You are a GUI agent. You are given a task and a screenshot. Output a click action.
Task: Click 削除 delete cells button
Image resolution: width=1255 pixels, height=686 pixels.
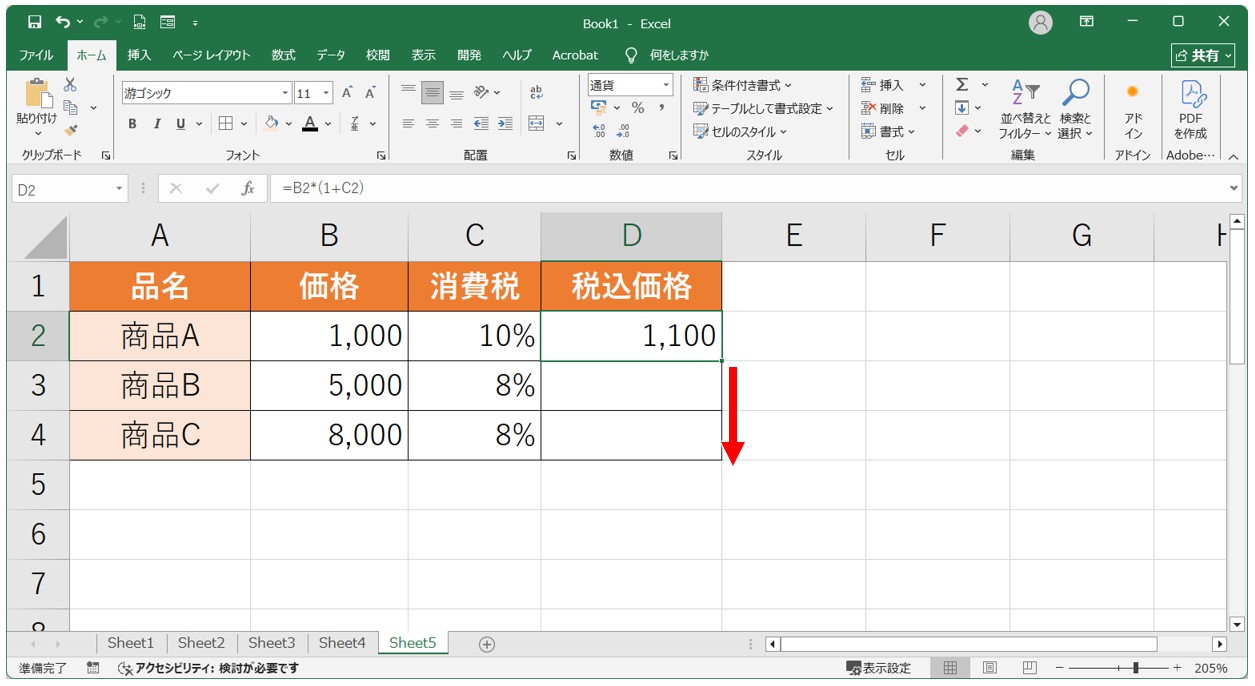(883, 108)
